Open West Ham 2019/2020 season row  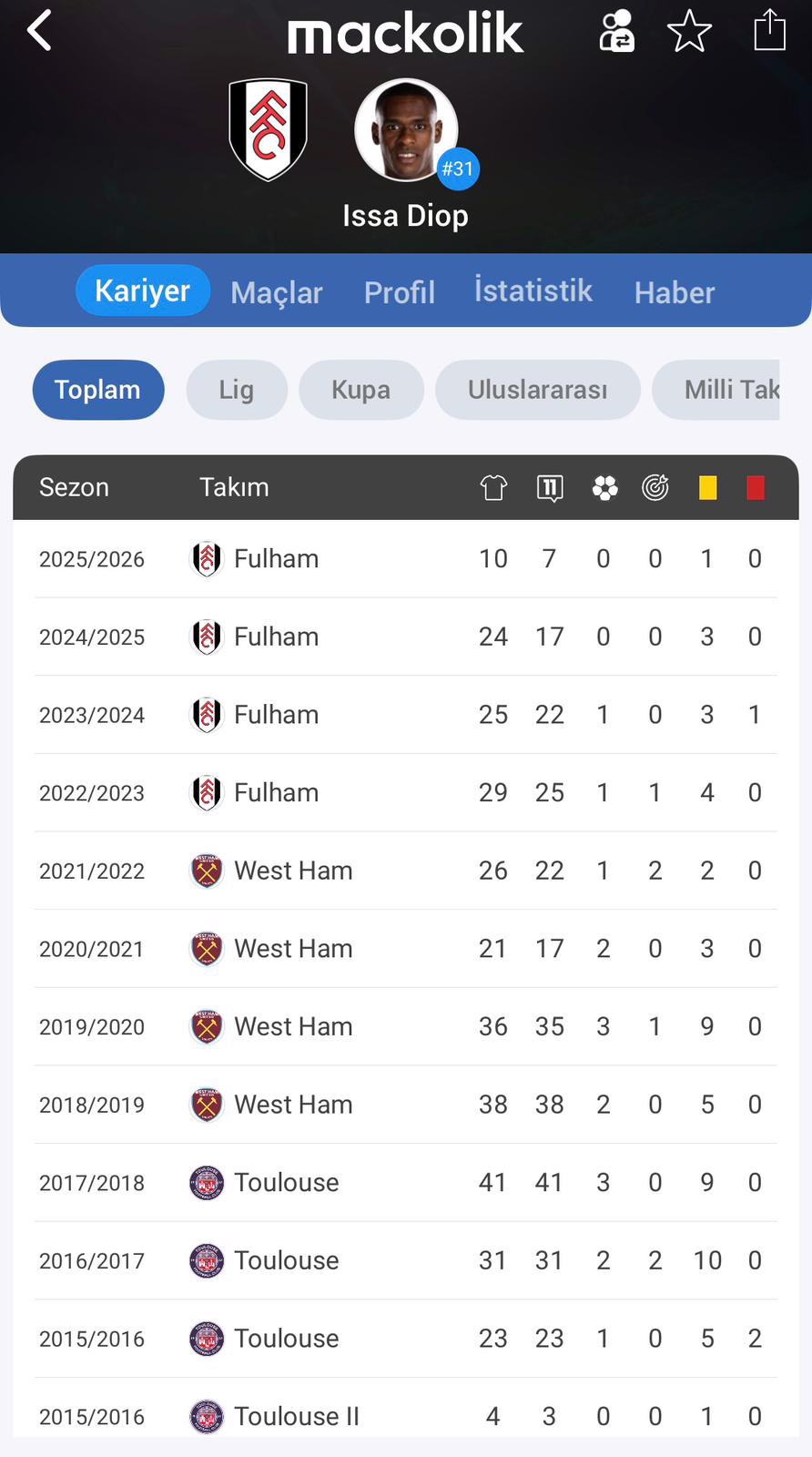(x=405, y=1026)
